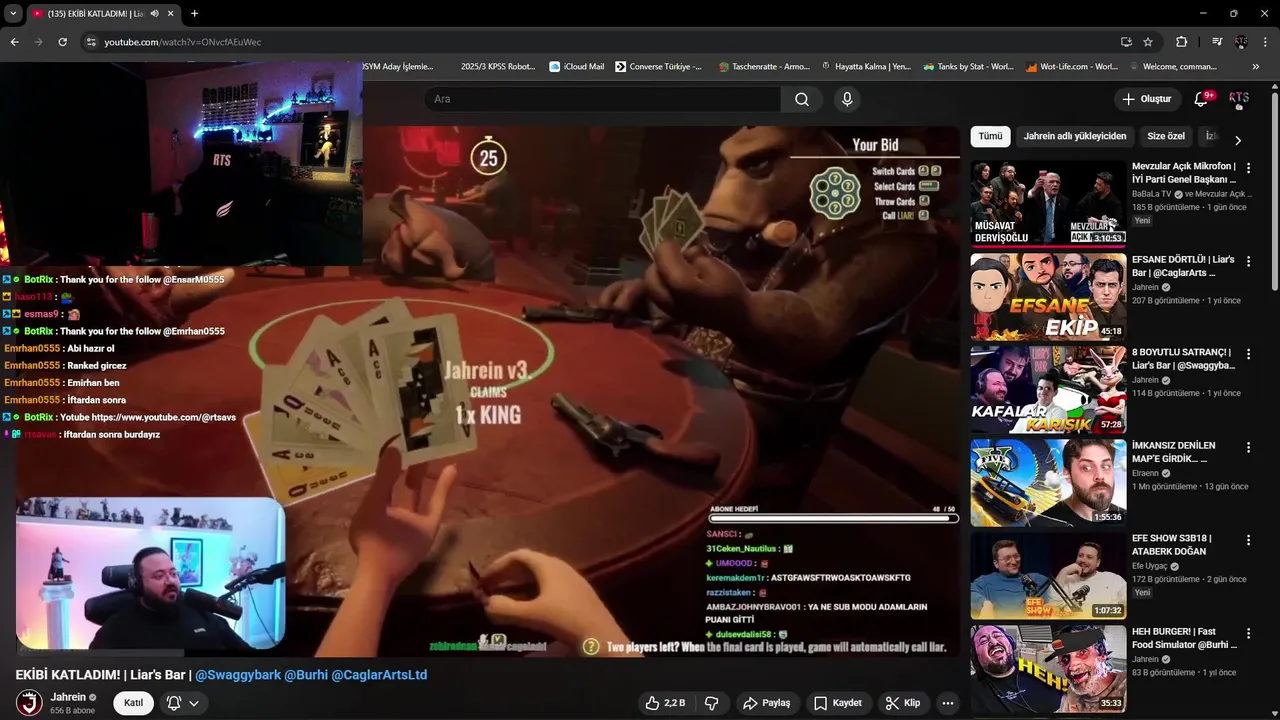Screen dimensions: 1280x720
Task: Open the more actions ellipsis below the video
Action: pyautogui.click(x=947, y=703)
